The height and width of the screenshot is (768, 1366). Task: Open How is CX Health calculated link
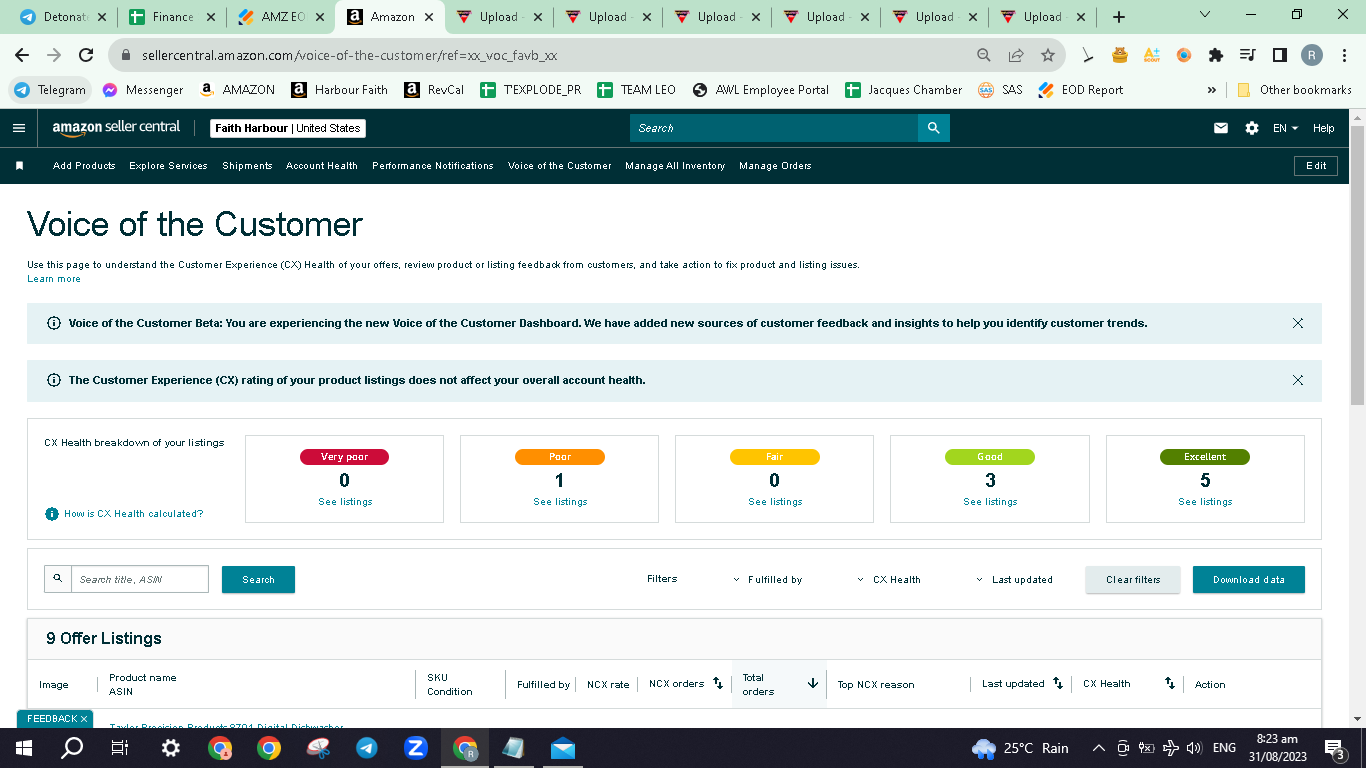[133, 514]
